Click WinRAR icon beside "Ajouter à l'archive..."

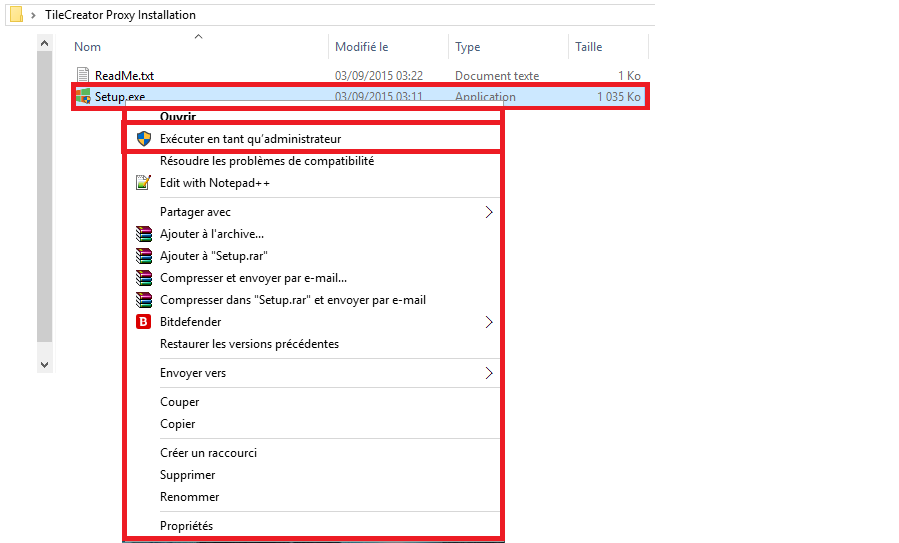143,234
